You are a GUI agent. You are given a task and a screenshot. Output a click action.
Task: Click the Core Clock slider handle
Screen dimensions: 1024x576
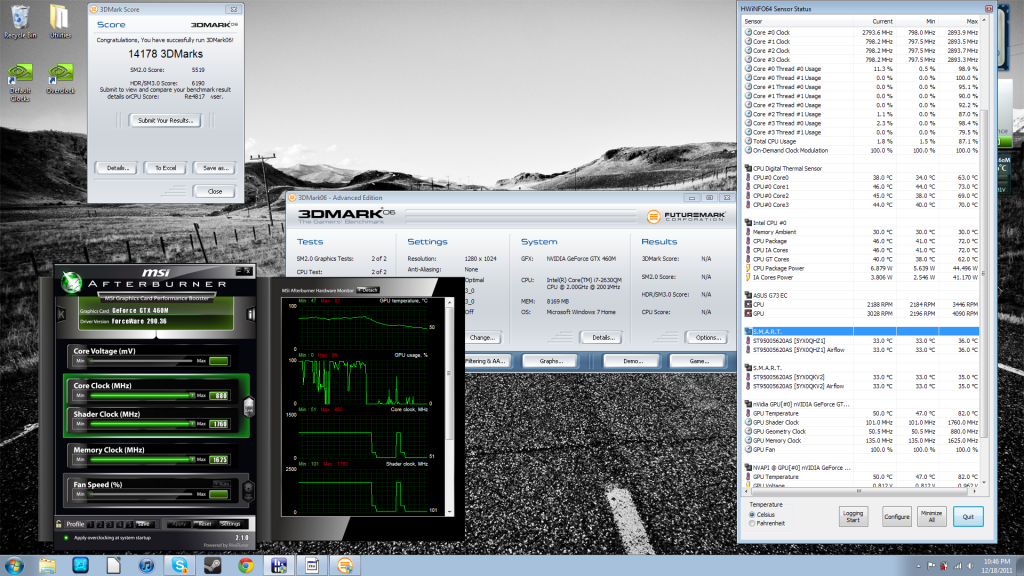[191, 396]
